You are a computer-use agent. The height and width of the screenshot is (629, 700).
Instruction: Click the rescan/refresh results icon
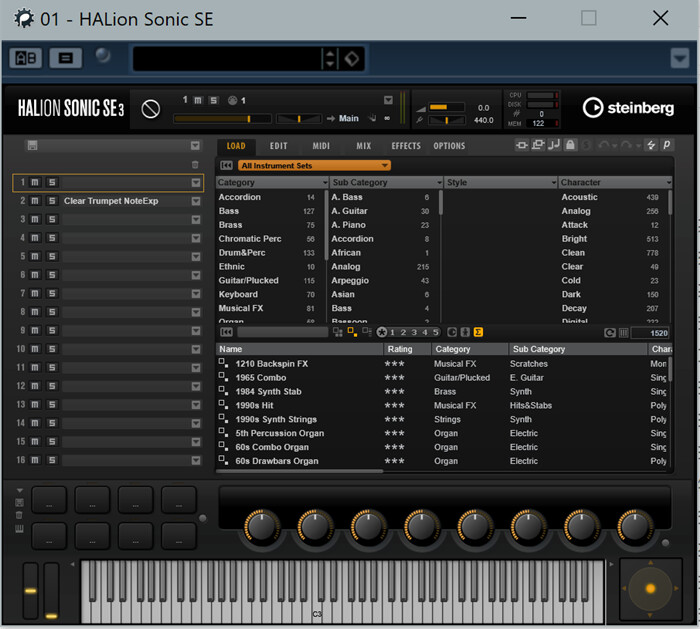(609, 333)
